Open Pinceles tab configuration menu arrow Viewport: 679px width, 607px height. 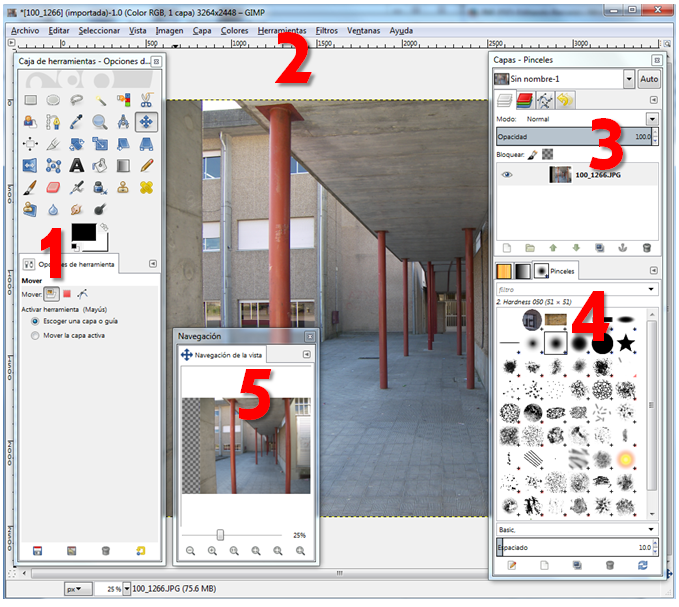click(x=654, y=271)
